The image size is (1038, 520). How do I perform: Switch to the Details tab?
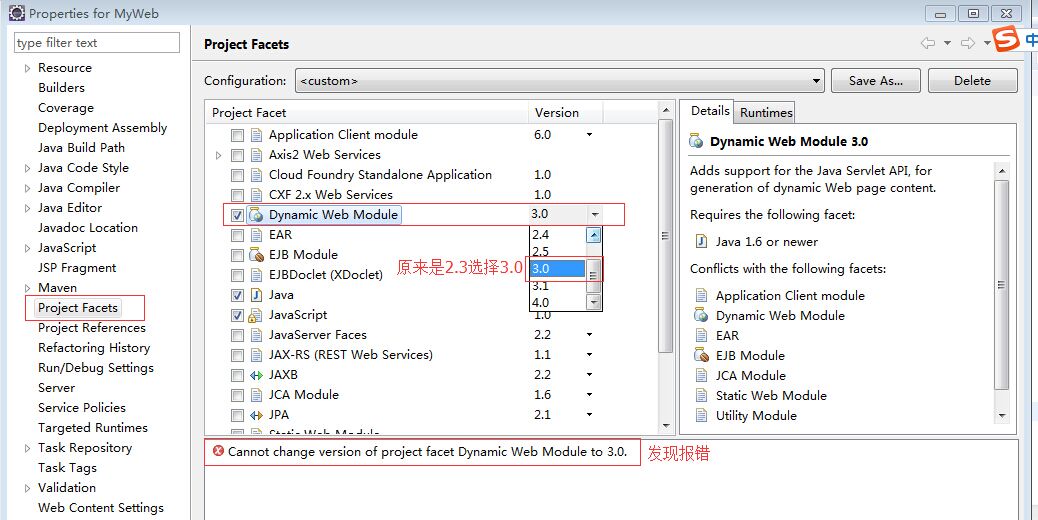pos(710,111)
